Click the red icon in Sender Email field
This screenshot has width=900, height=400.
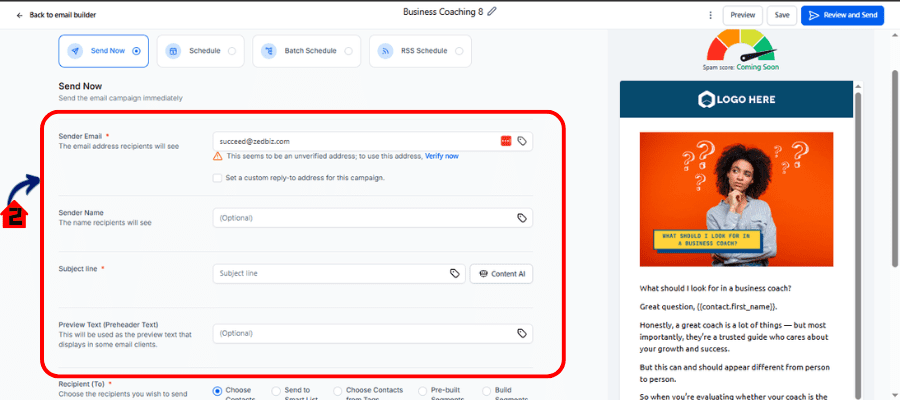[506, 141]
